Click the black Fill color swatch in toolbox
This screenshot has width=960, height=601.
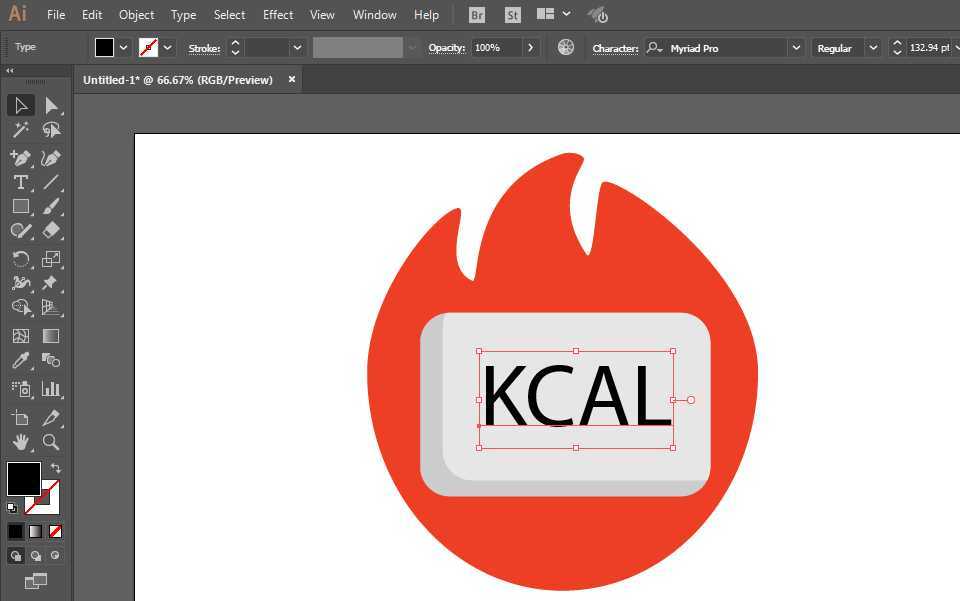(23, 478)
